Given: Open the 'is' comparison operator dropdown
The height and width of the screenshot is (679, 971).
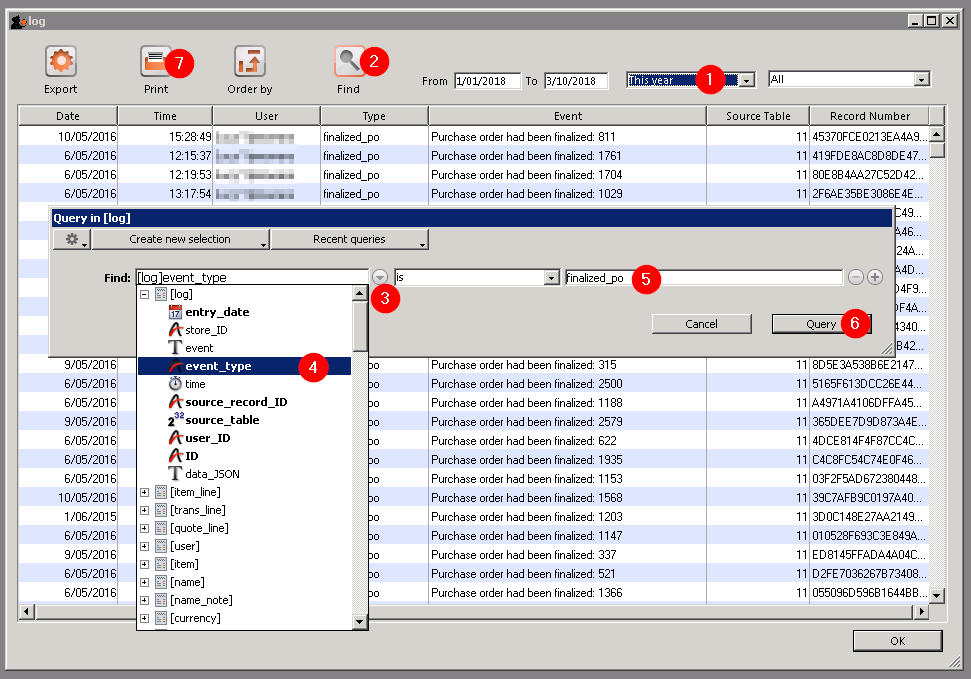Looking at the screenshot, I should coord(551,278).
